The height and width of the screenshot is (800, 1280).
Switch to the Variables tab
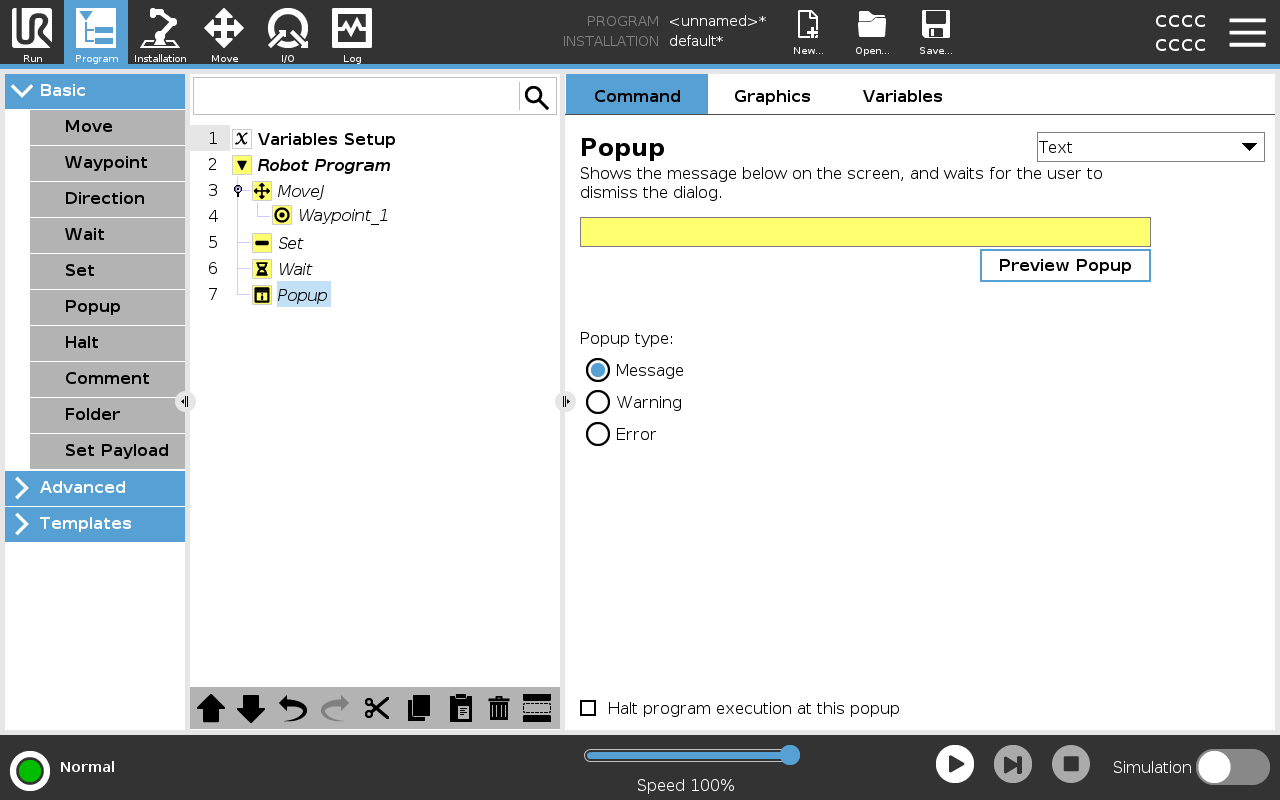tap(902, 96)
